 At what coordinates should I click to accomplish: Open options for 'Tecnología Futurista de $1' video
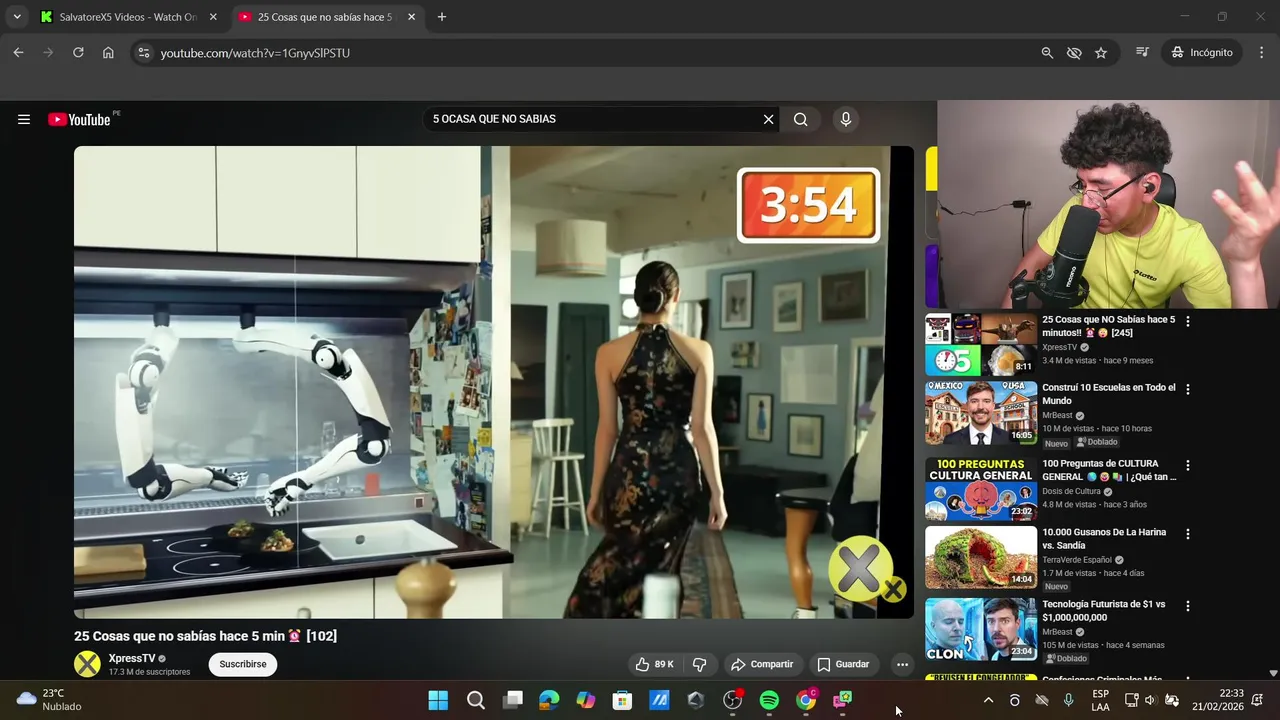(x=1188, y=606)
